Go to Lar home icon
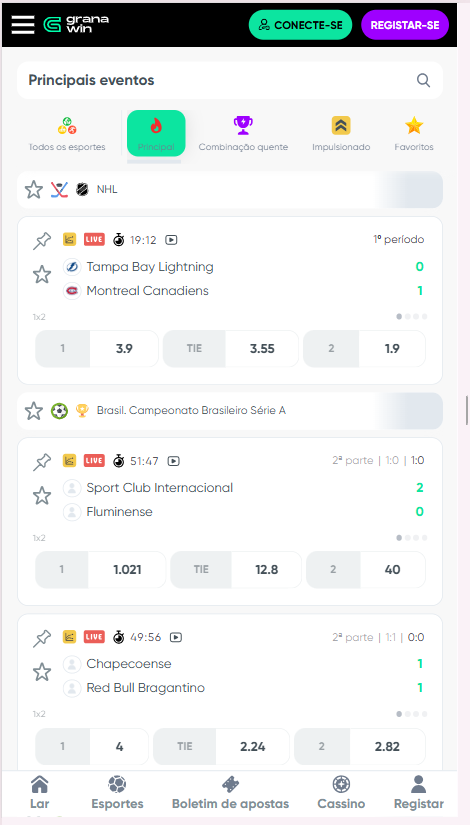Viewport: 470px width, 825px height. [x=39, y=792]
